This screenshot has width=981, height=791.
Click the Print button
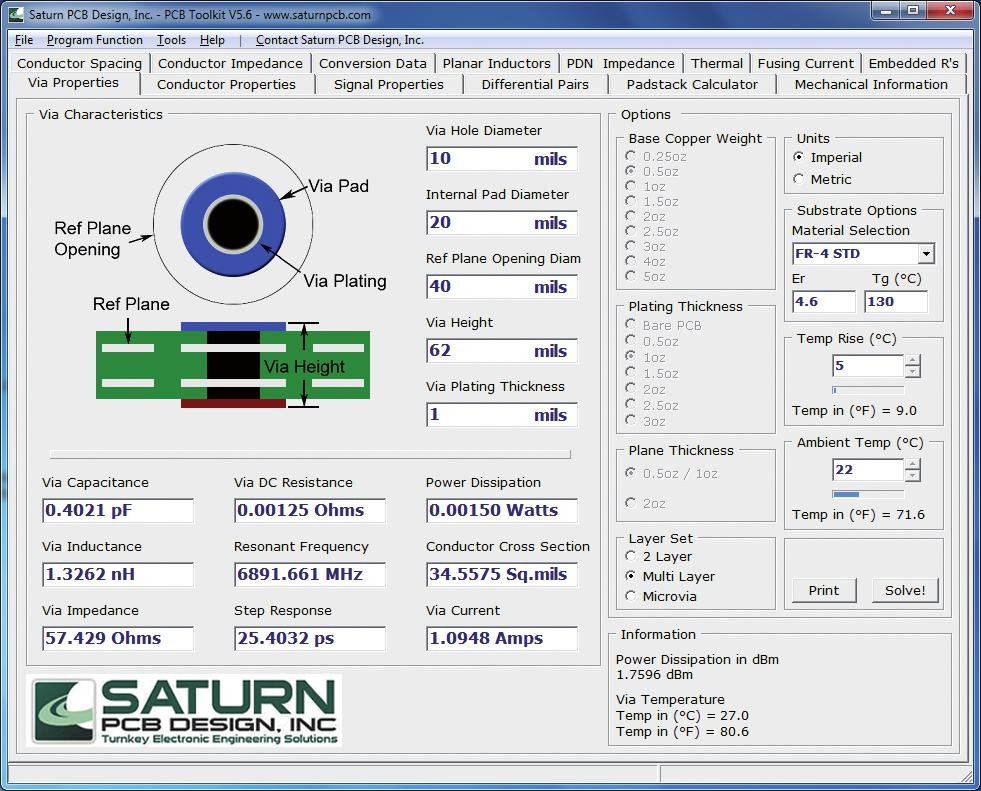coord(823,590)
